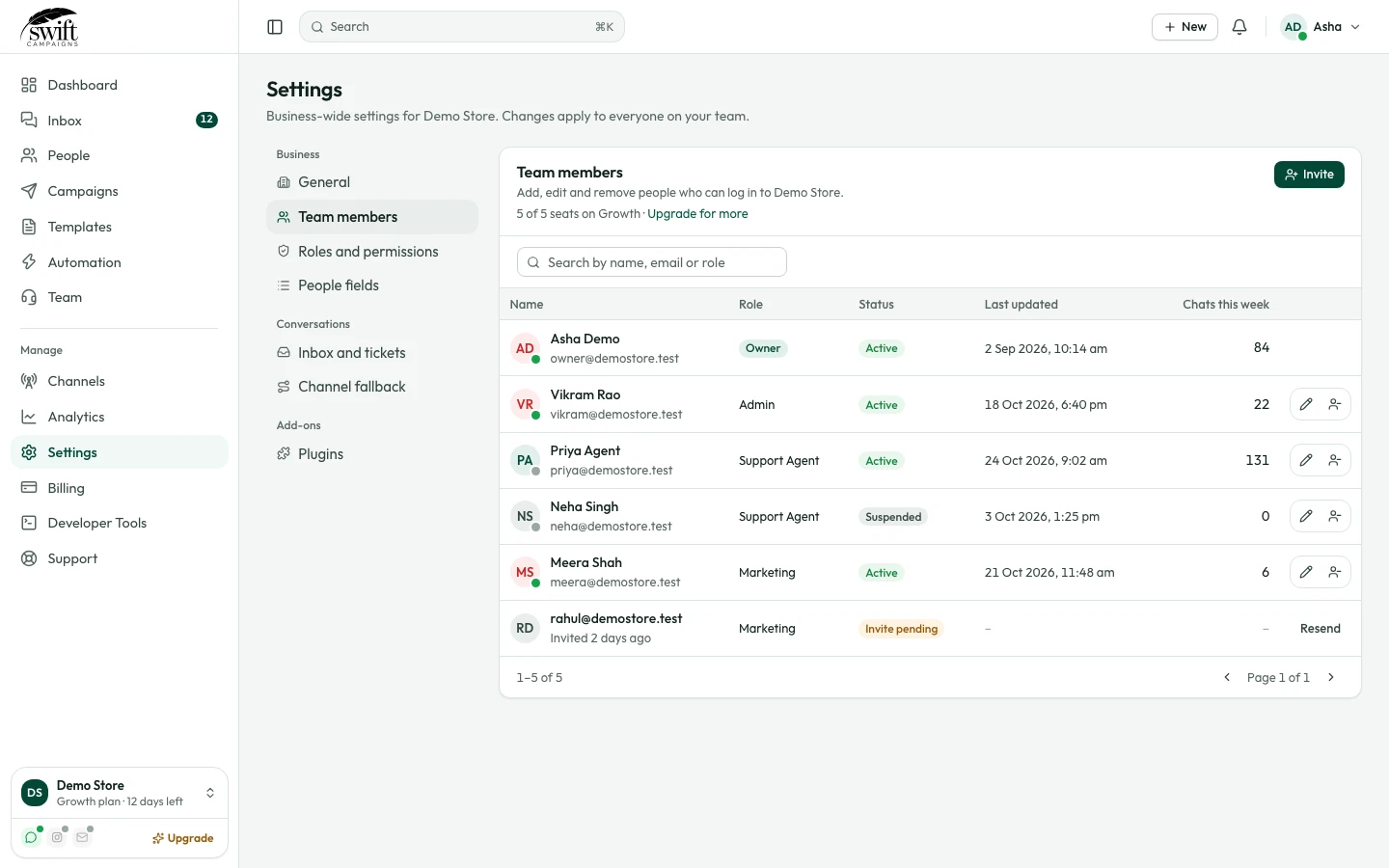Image resolution: width=1389 pixels, height=868 pixels.
Task: Click the WhatsApp chat channel icon
Action: pos(31,837)
